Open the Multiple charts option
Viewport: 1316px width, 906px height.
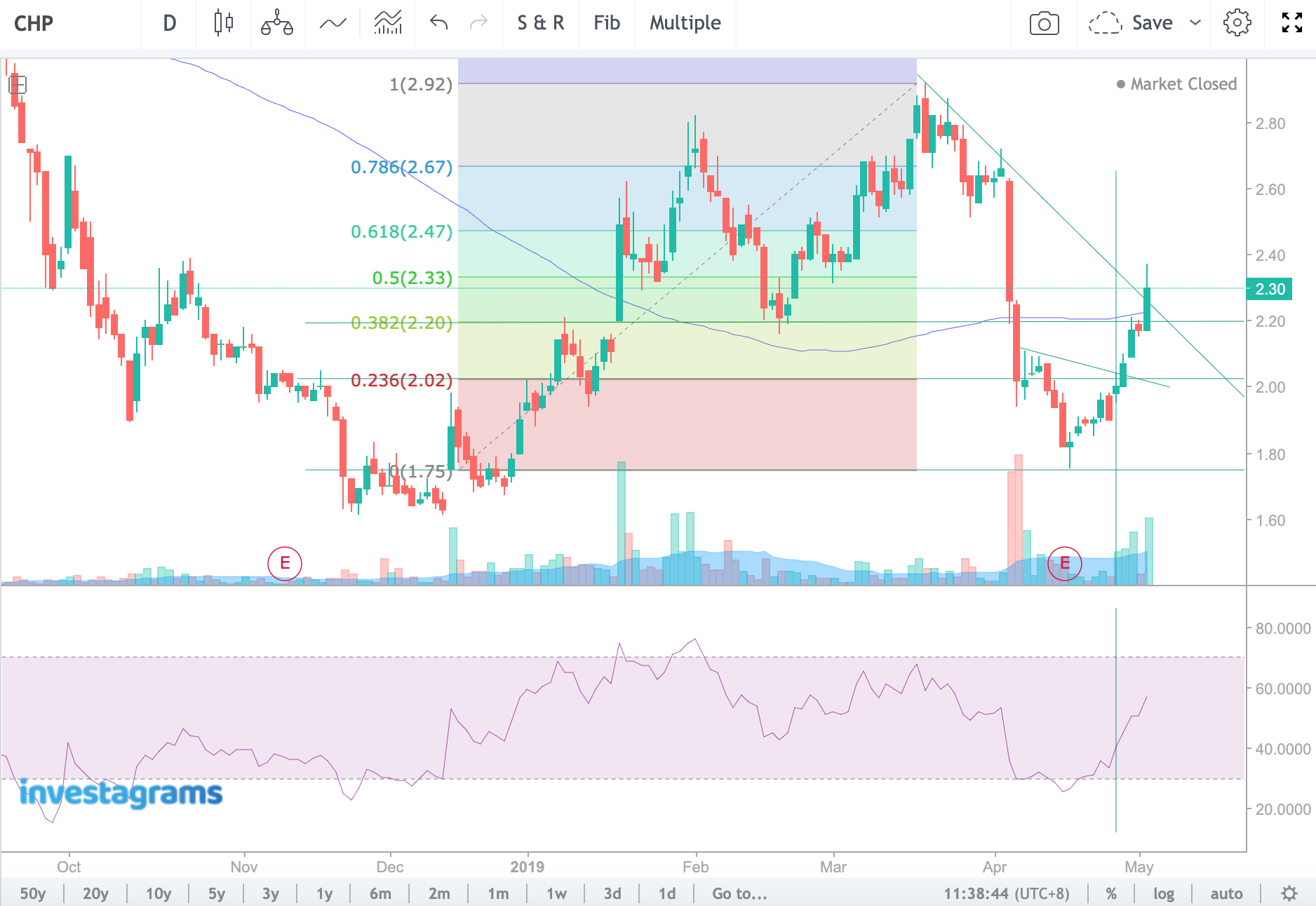[685, 23]
